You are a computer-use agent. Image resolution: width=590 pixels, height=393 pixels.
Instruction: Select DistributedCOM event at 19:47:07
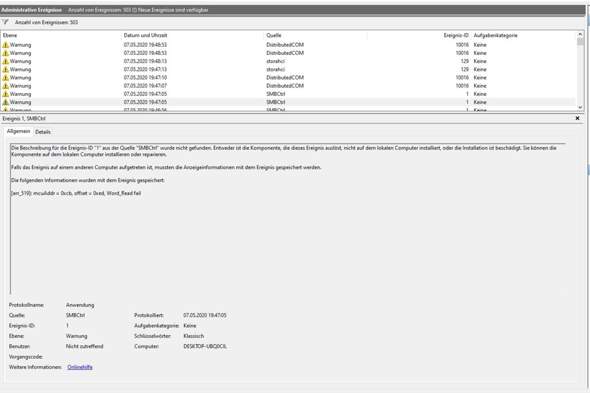[x=288, y=86]
